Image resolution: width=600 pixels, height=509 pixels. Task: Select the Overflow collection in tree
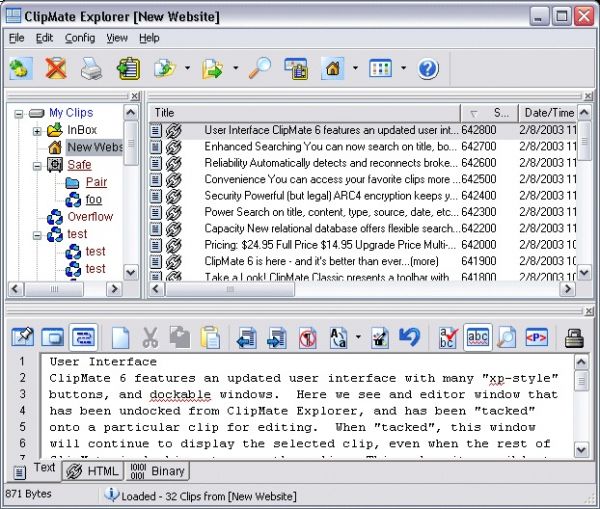[x=89, y=216]
